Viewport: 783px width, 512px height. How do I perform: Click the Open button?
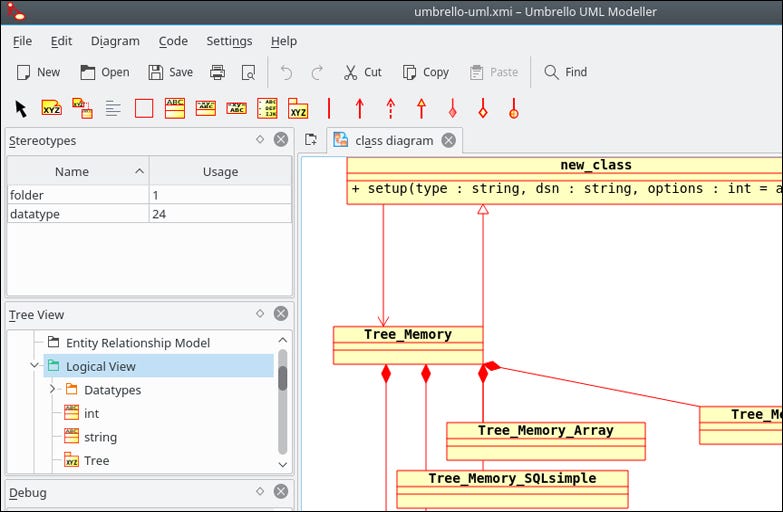105,72
